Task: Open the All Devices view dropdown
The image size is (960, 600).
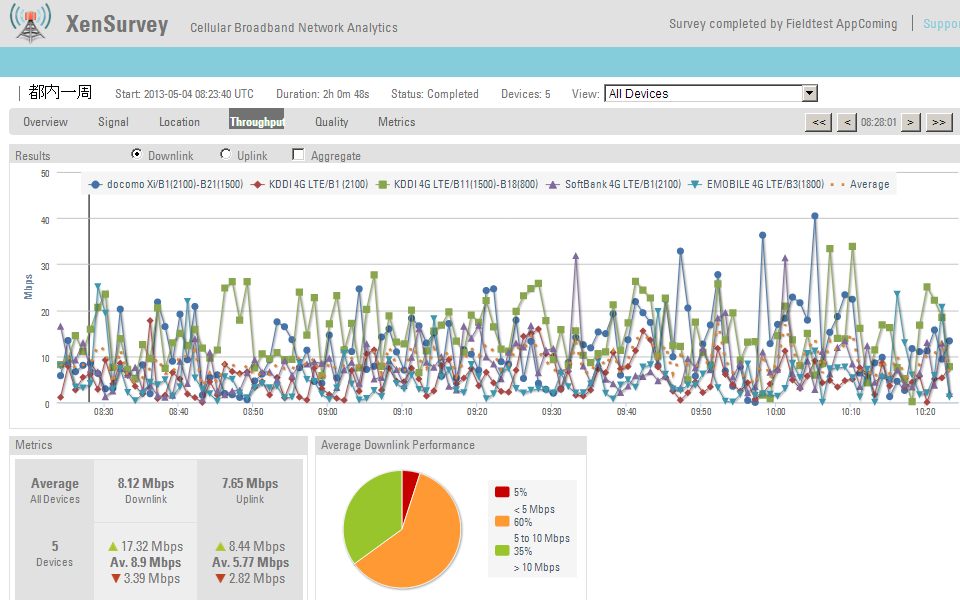Action: click(x=710, y=94)
